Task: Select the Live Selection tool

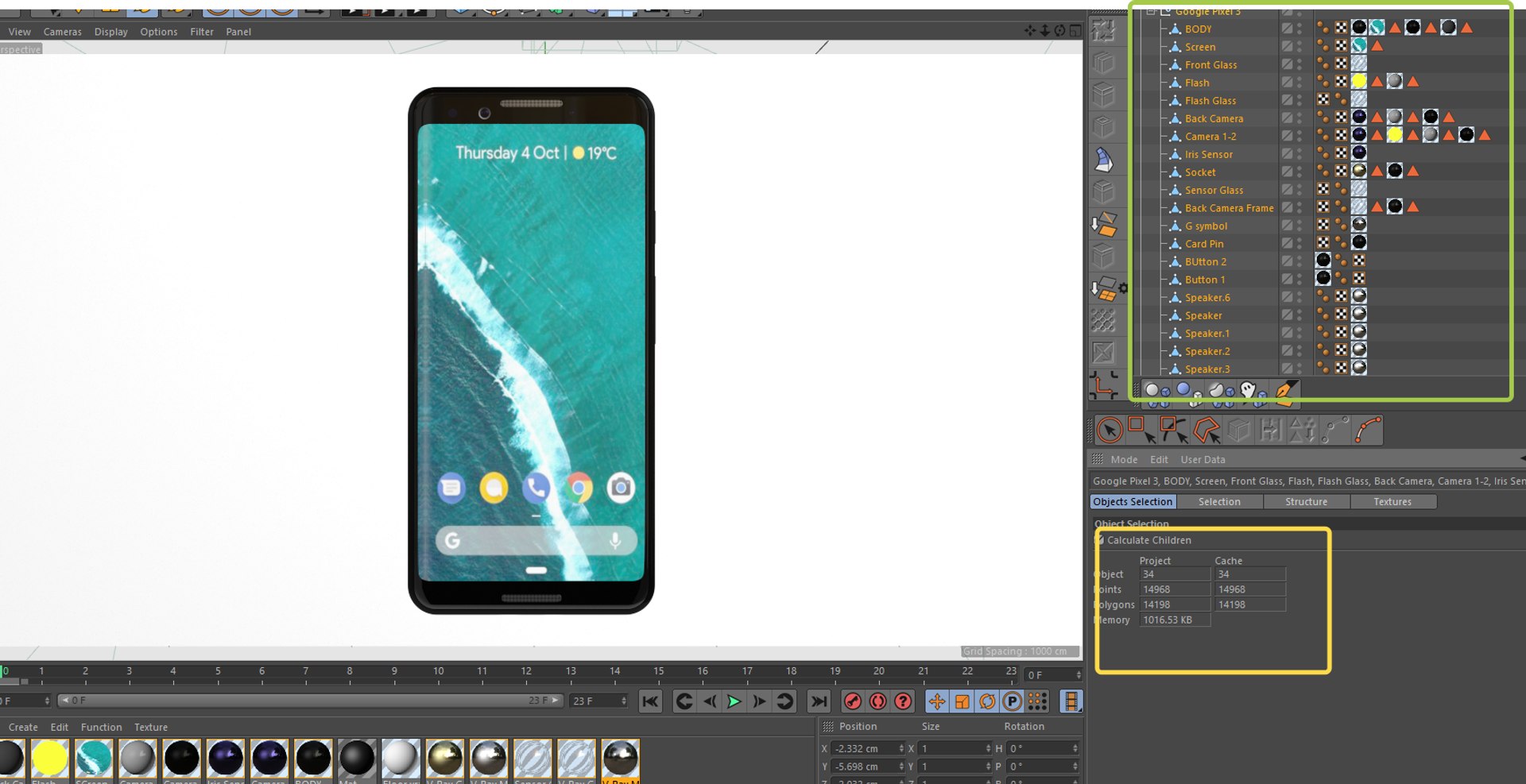Action: pos(1110,431)
